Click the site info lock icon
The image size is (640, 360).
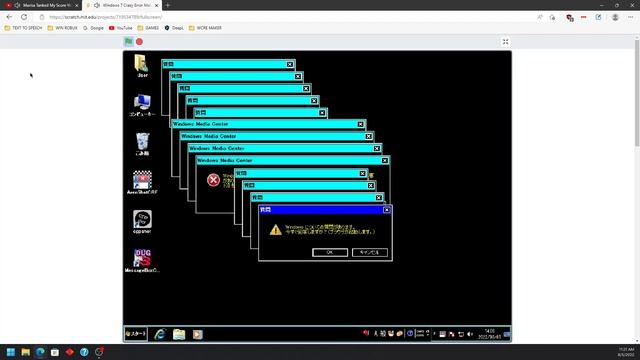[x=42, y=17]
